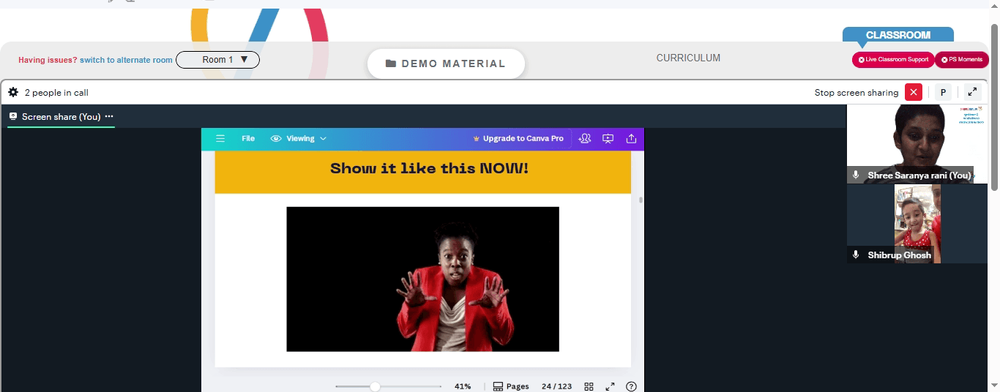Click Upgrade to Canva Pro
The height and width of the screenshot is (392, 1000).
point(518,138)
